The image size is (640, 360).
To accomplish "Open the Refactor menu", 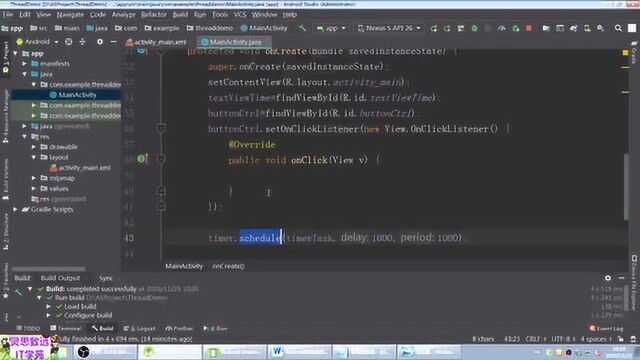I will 154,15.
